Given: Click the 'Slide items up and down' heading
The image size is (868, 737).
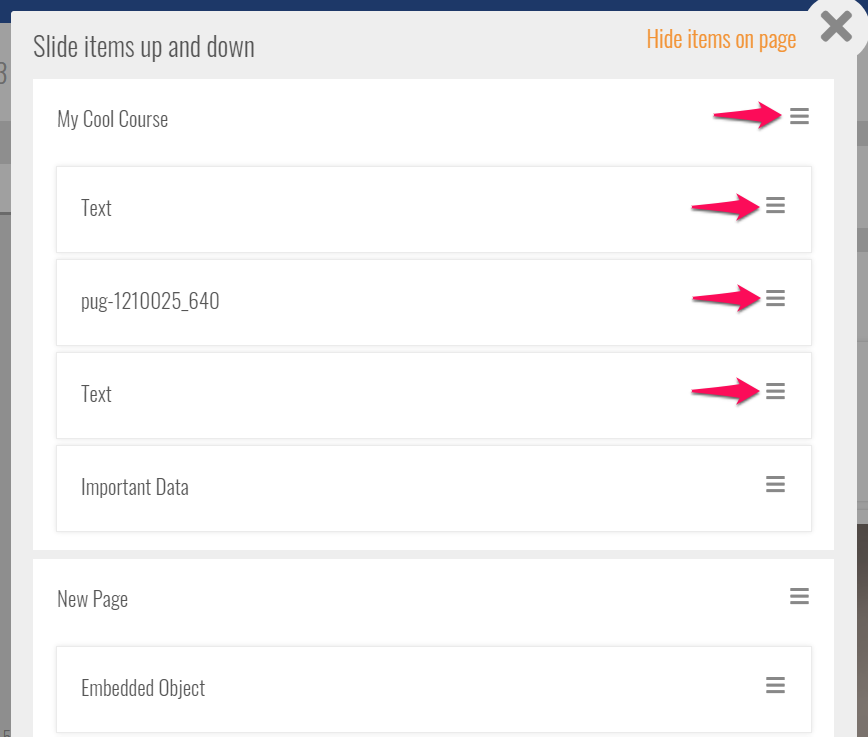Looking at the screenshot, I should (144, 46).
